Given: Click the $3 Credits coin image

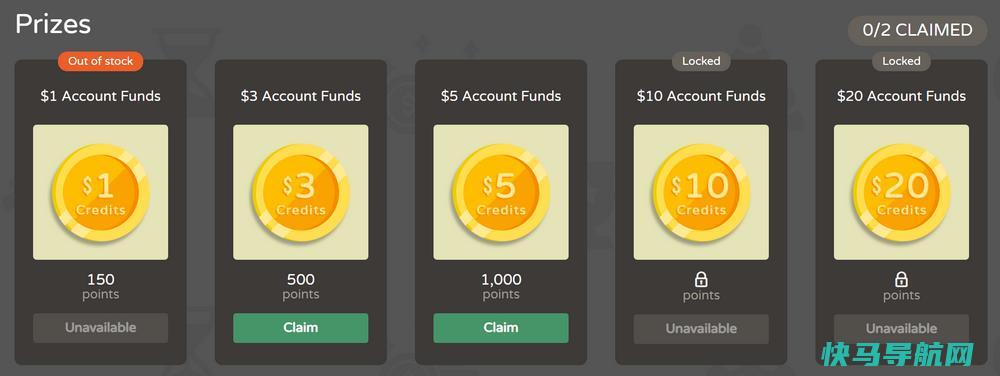Looking at the screenshot, I should click(301, 192).
